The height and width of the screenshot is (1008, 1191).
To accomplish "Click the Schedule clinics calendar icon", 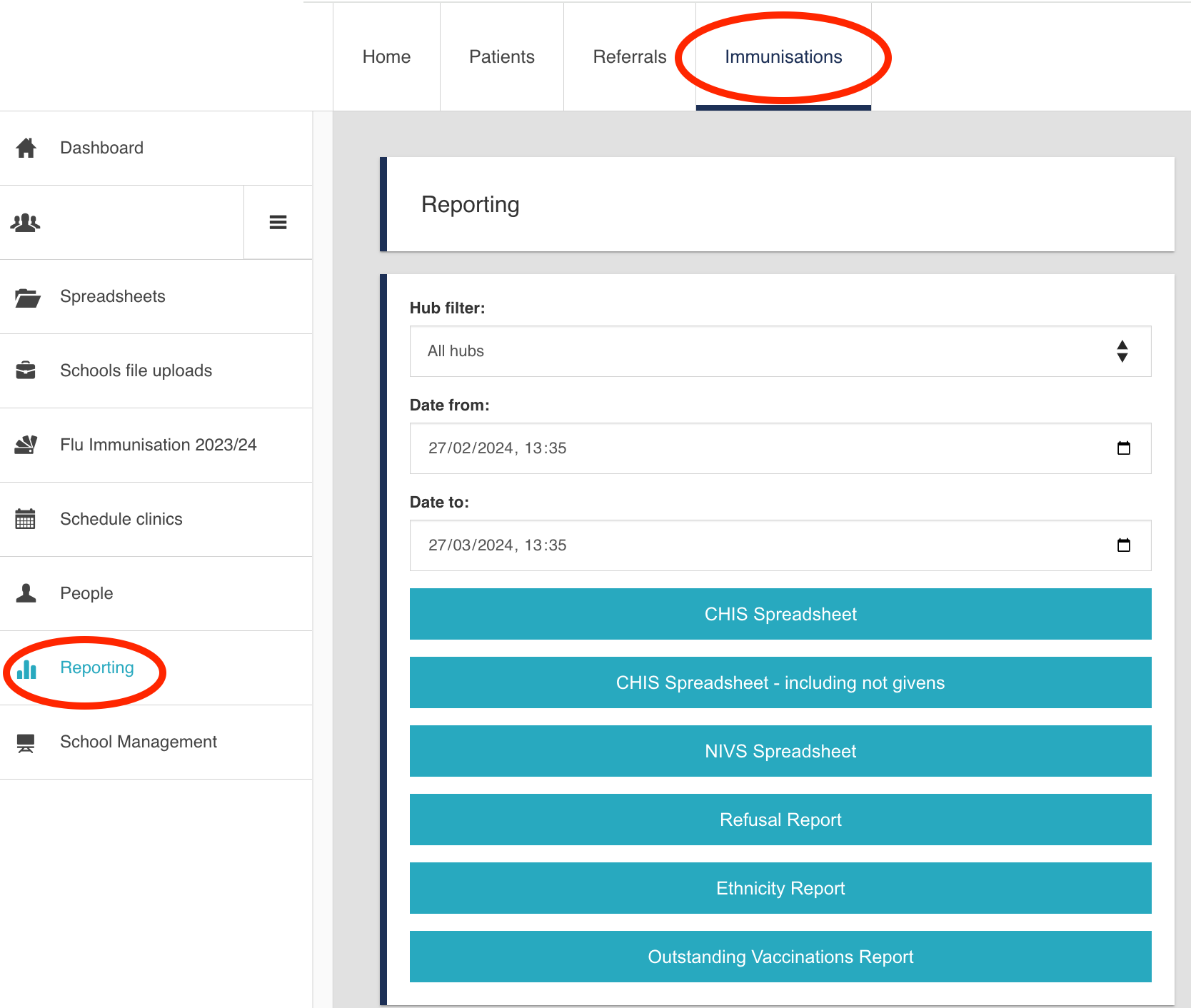I will click(26, 519).
